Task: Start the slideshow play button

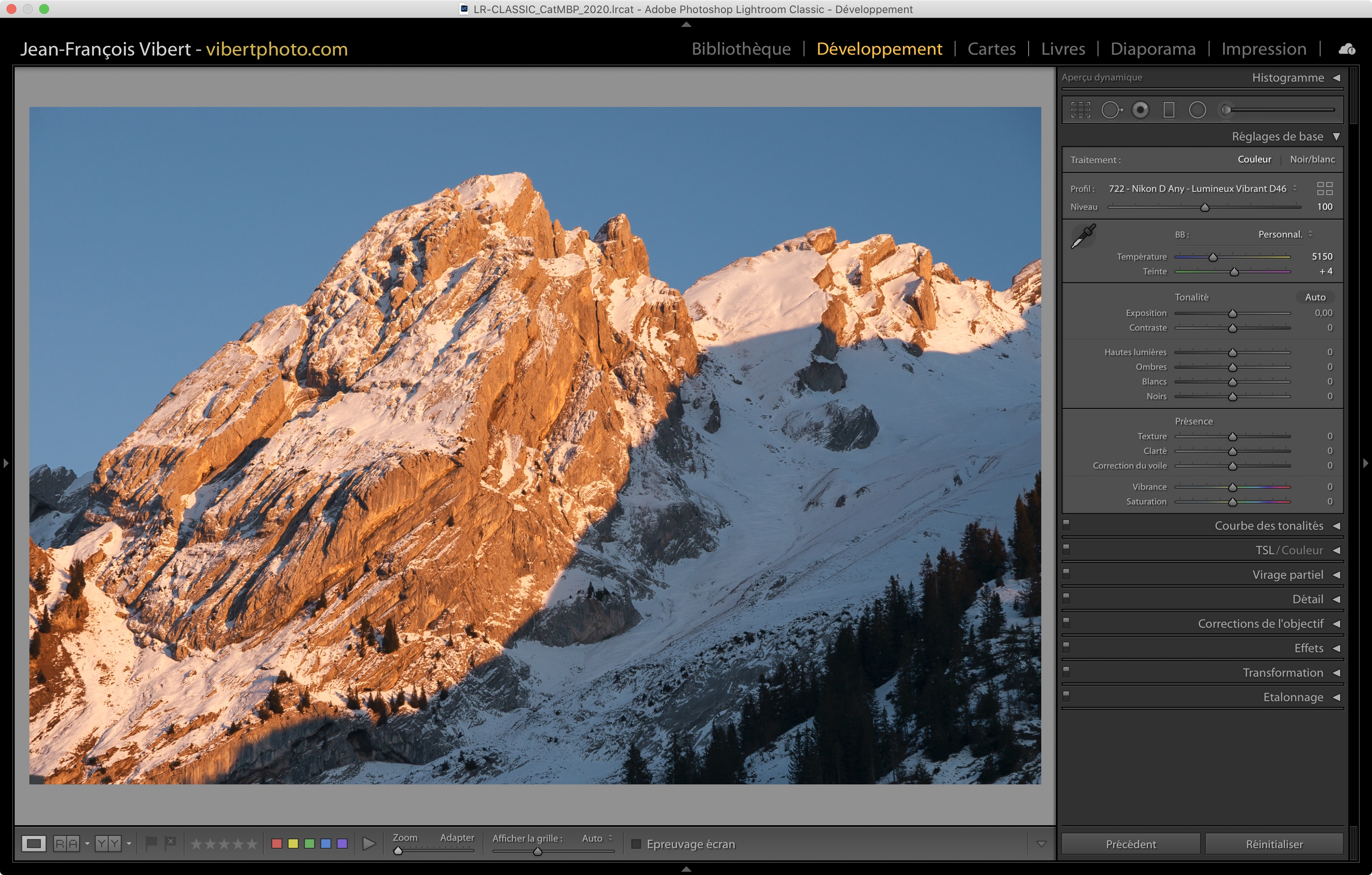Action: point(369,844)
